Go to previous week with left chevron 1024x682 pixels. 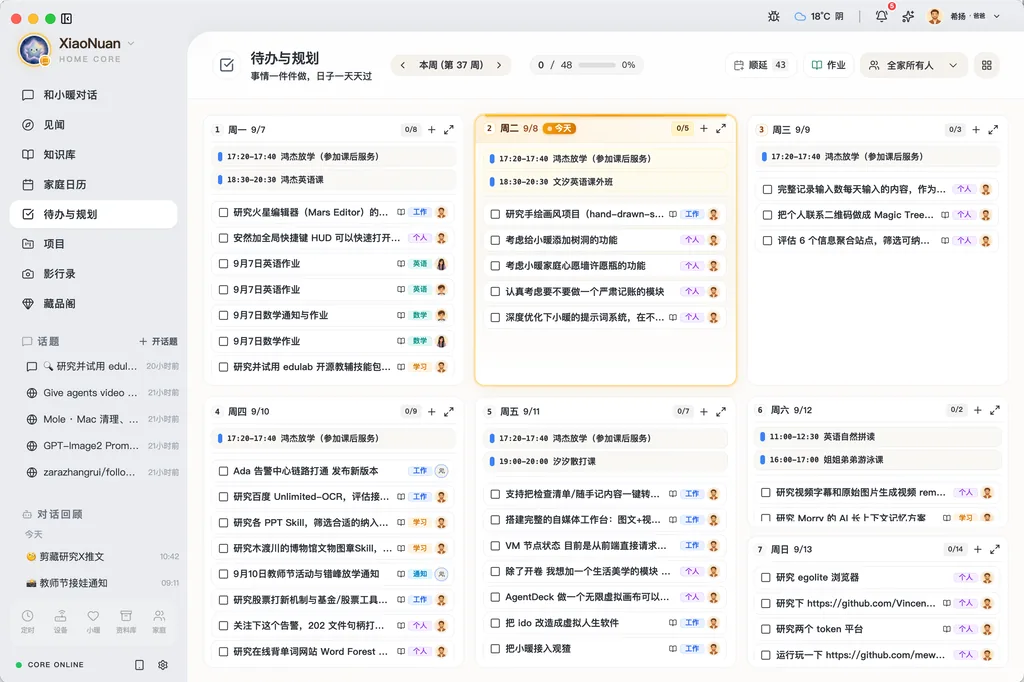pyautogui.click(x=403, y=65)
